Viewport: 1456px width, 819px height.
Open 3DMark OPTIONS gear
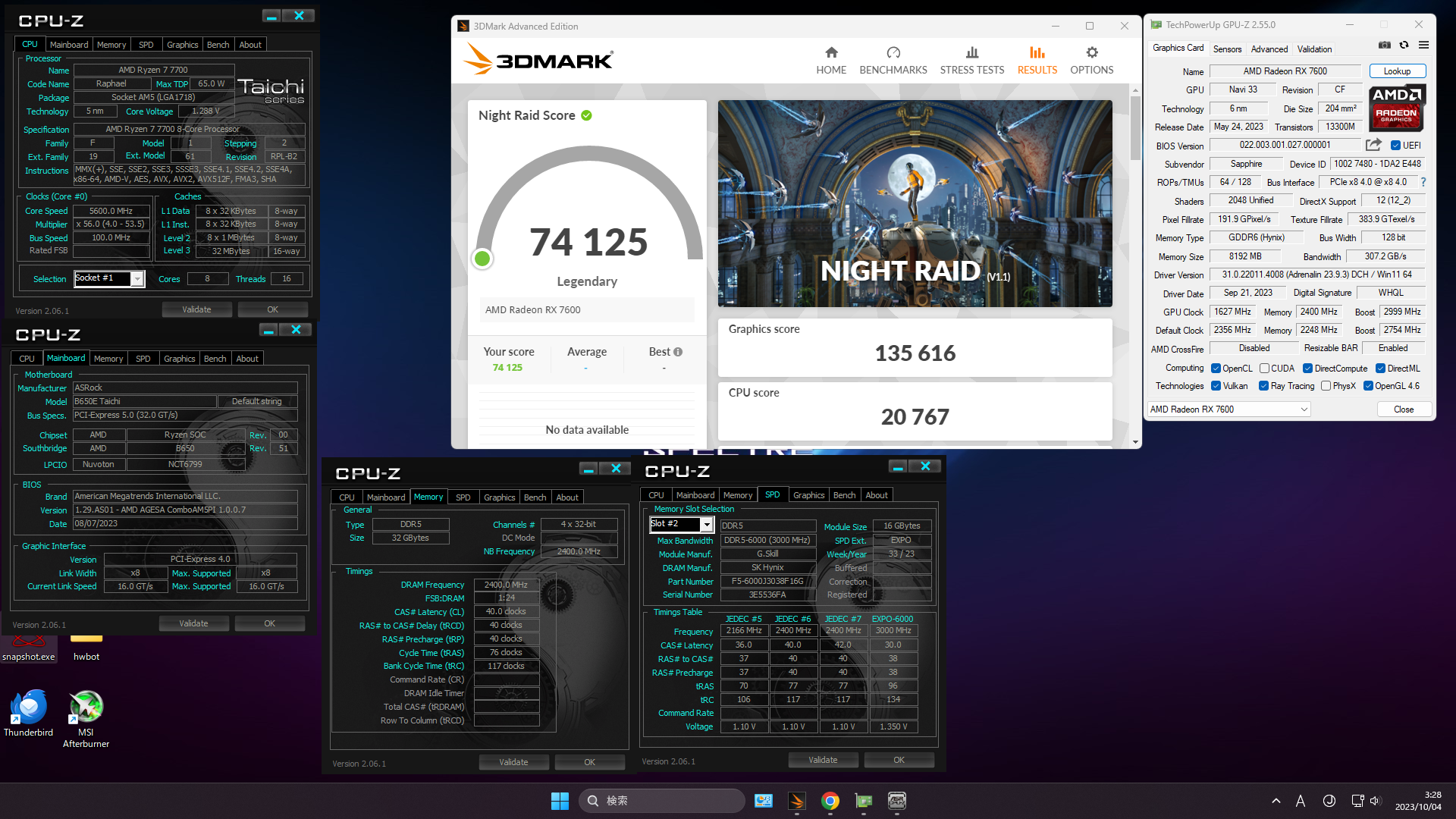[1092, 60]
